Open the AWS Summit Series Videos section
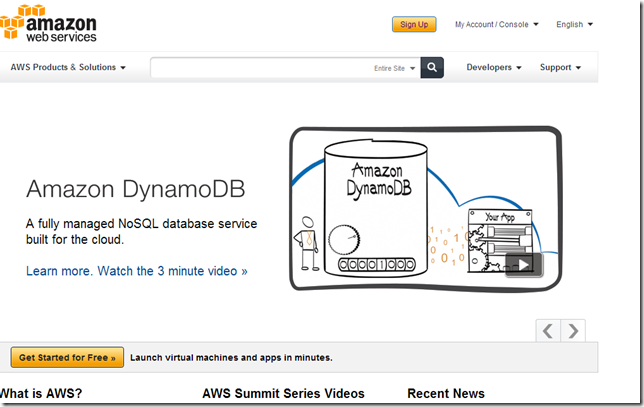The image size is (644, 407). point(283,394)
